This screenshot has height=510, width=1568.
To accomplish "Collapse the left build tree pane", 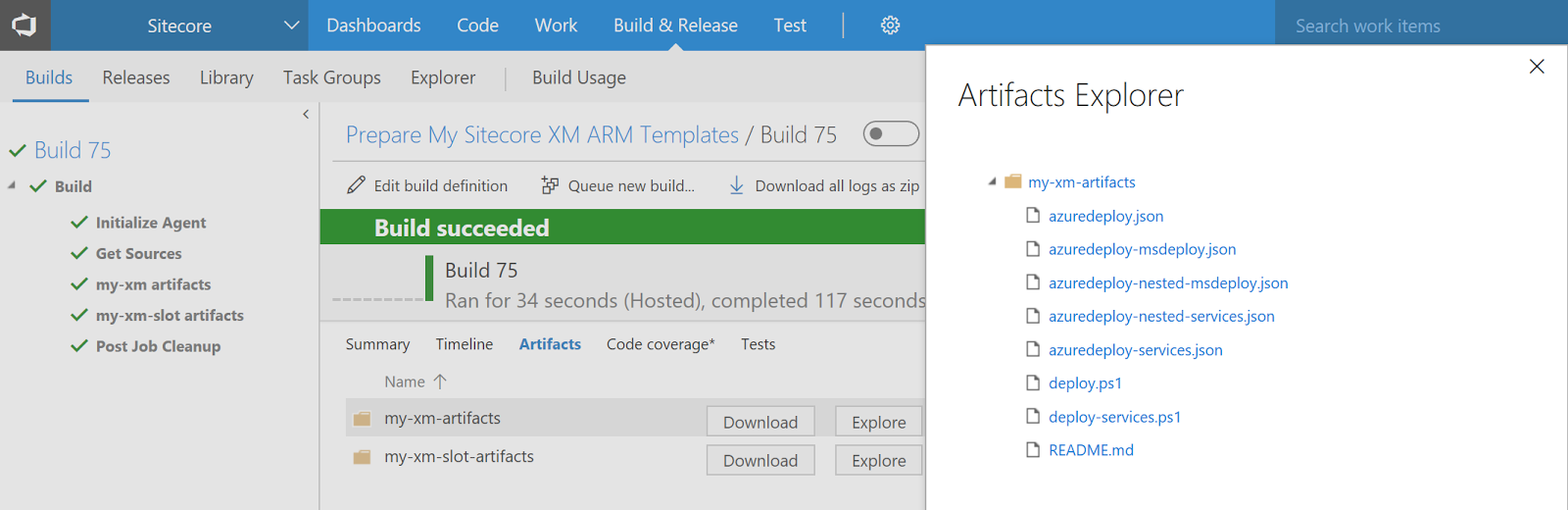I will coord(306,115).
